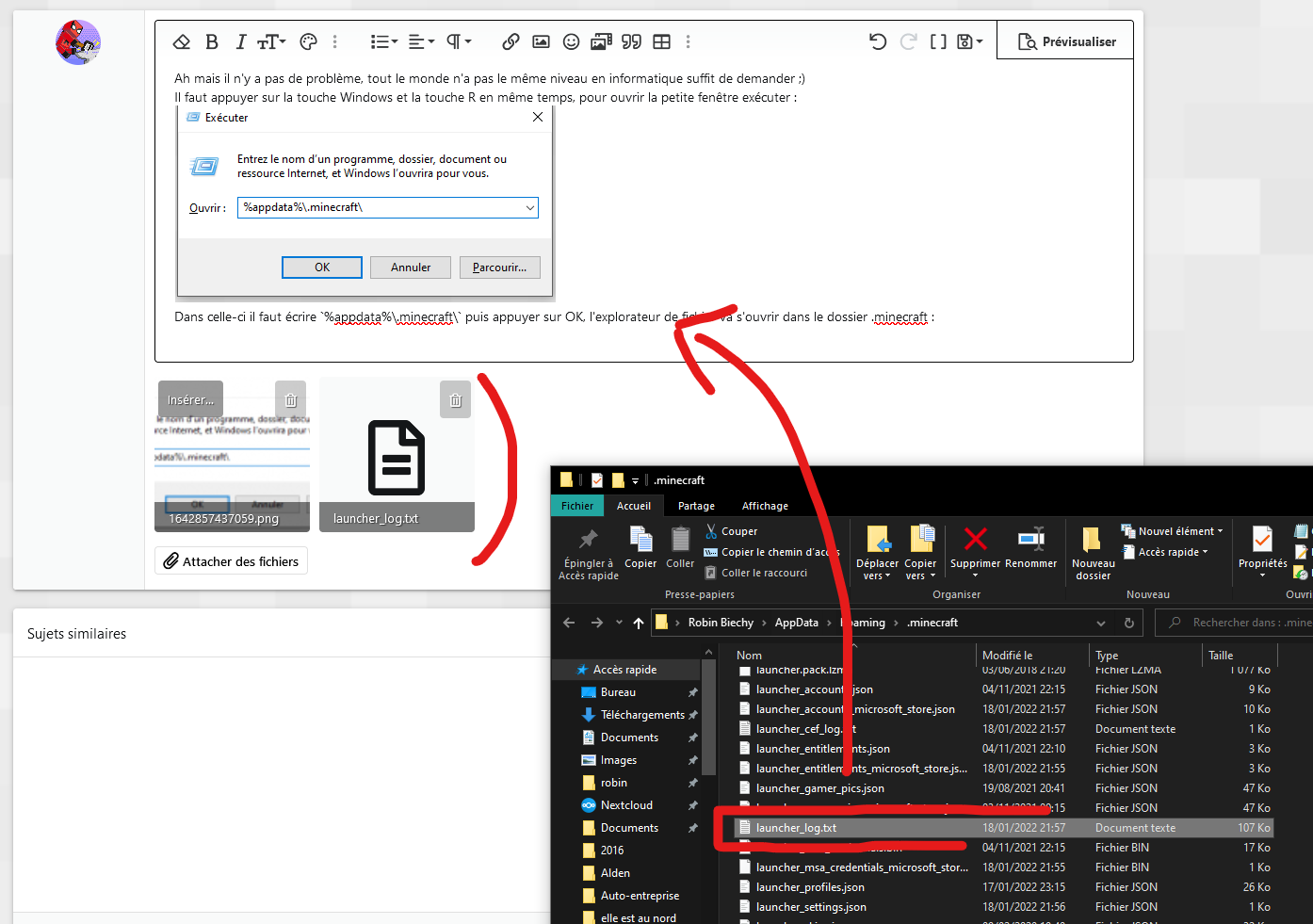This screenshot has height=924, width=1313.
Task: Open the smiley emoji picker
Action: [x=571, y=41]
